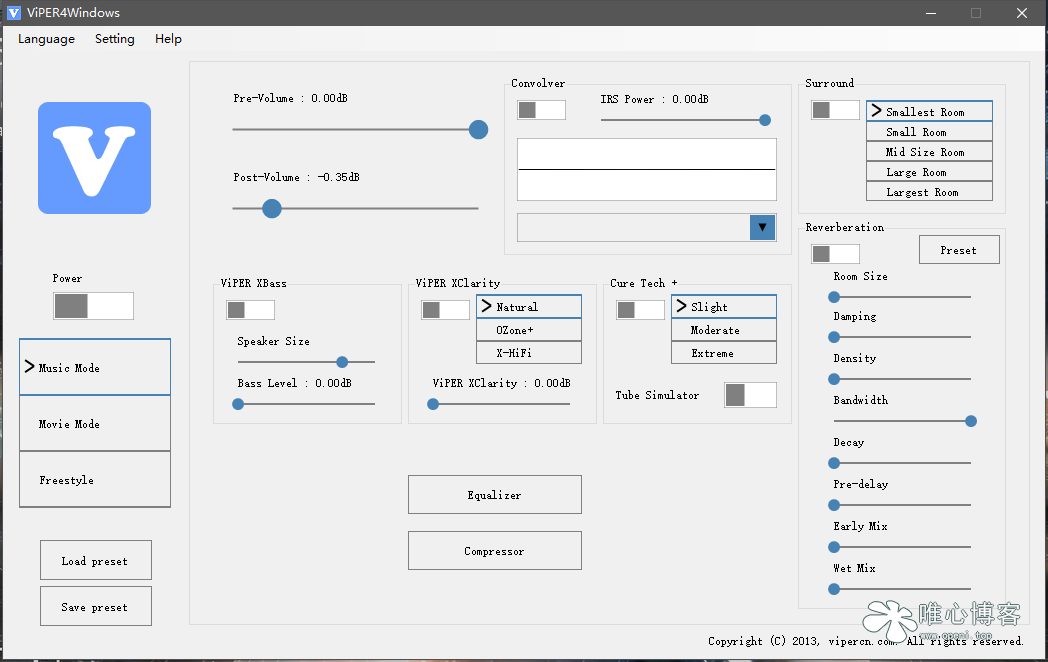
Task: Switch on the Tube Simulator
Action: coord(751,395)
